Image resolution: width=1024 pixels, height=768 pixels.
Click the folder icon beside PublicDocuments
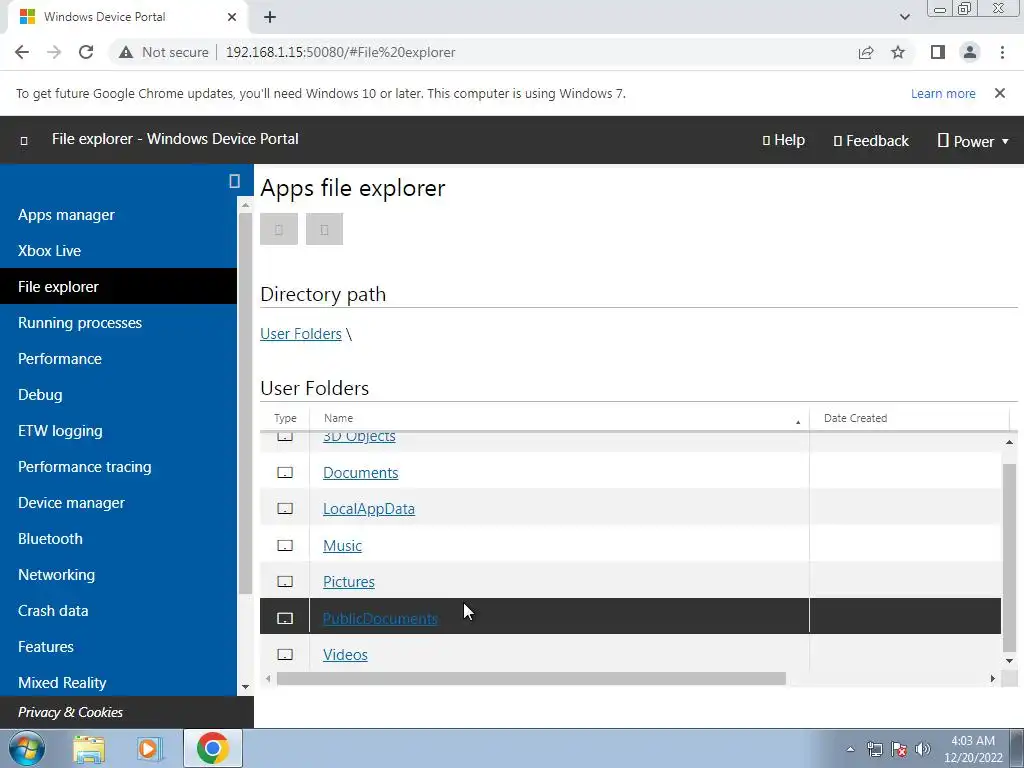[x=285, y=618]
